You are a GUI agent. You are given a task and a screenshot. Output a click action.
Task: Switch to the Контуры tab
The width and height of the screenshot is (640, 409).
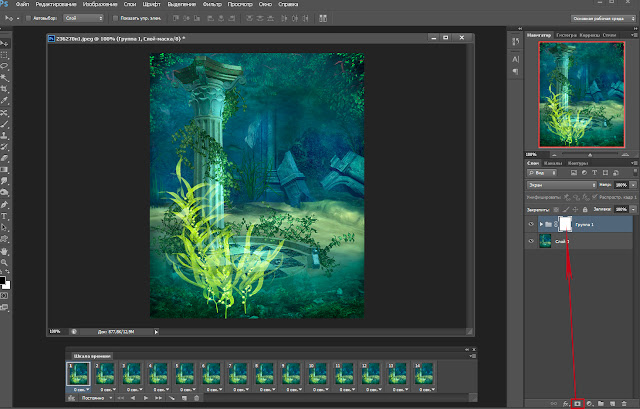[x=578, y=163]
